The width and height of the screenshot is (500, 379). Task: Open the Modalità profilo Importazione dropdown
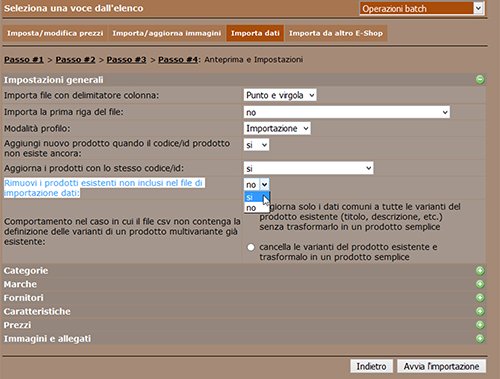click(277, 128)
